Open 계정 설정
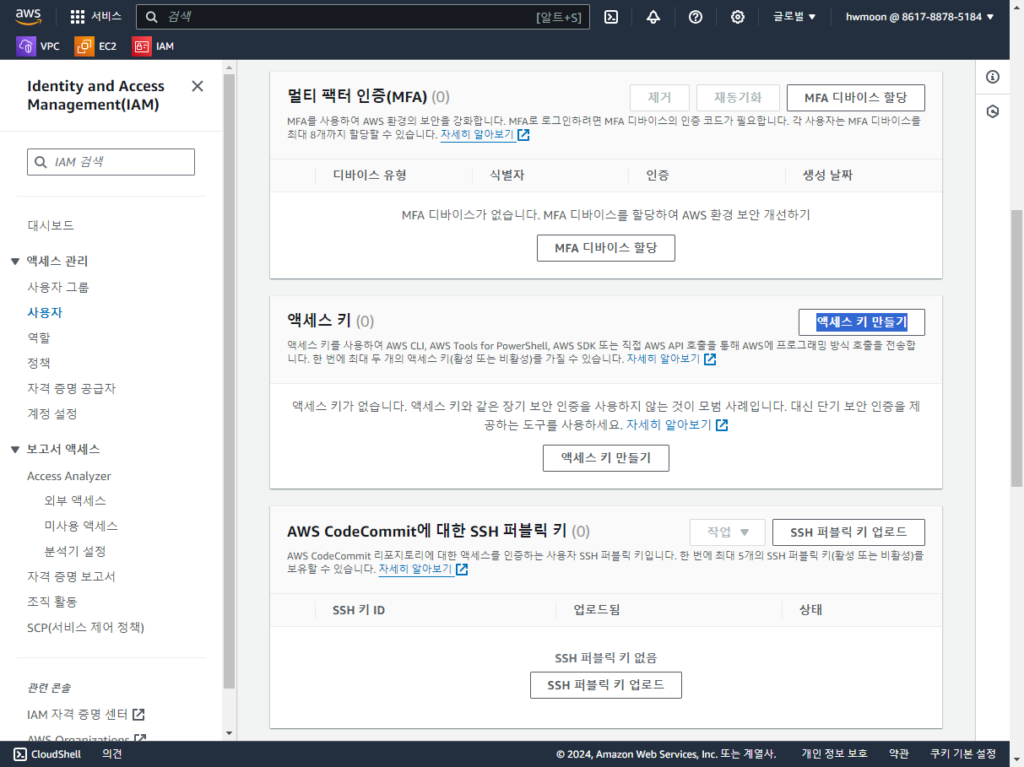The height and width of the screenshot is (767, 1024). [52, 414]
